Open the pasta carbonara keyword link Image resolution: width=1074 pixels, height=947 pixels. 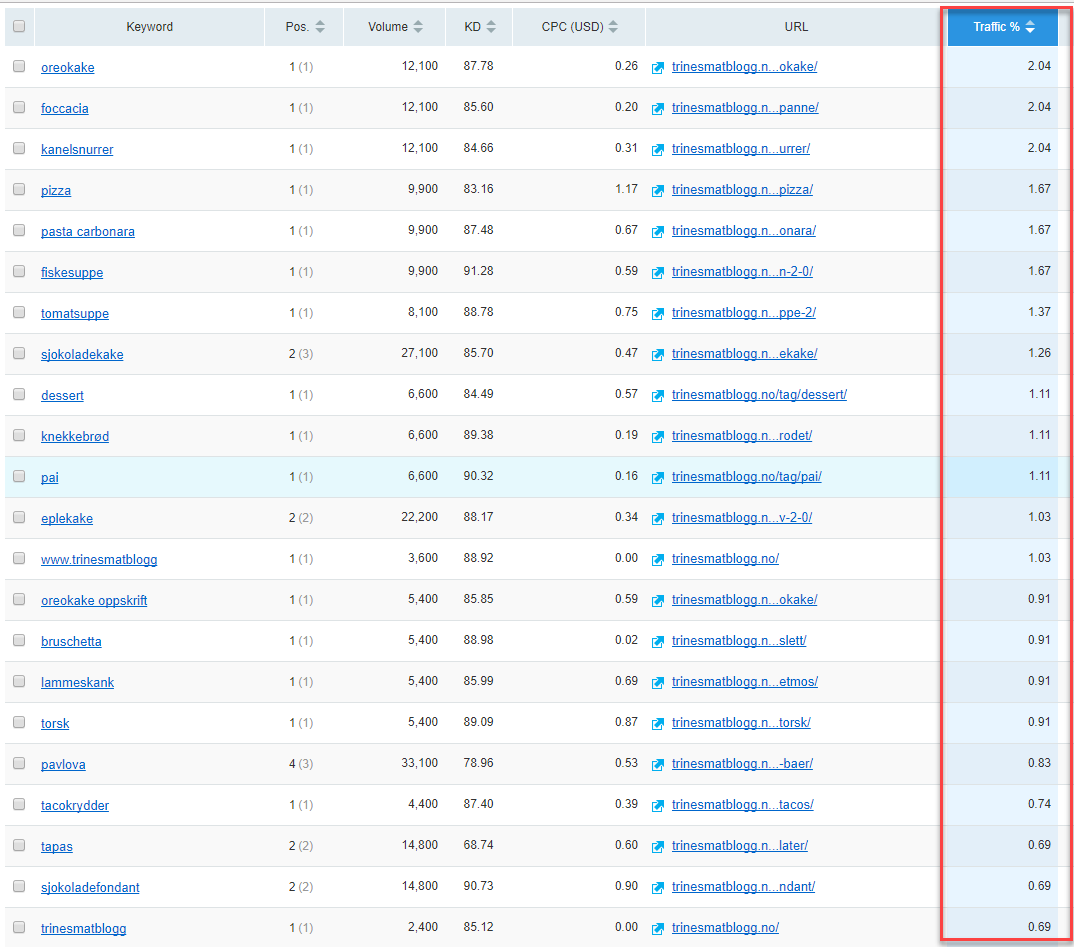click(x=88, y=231)
